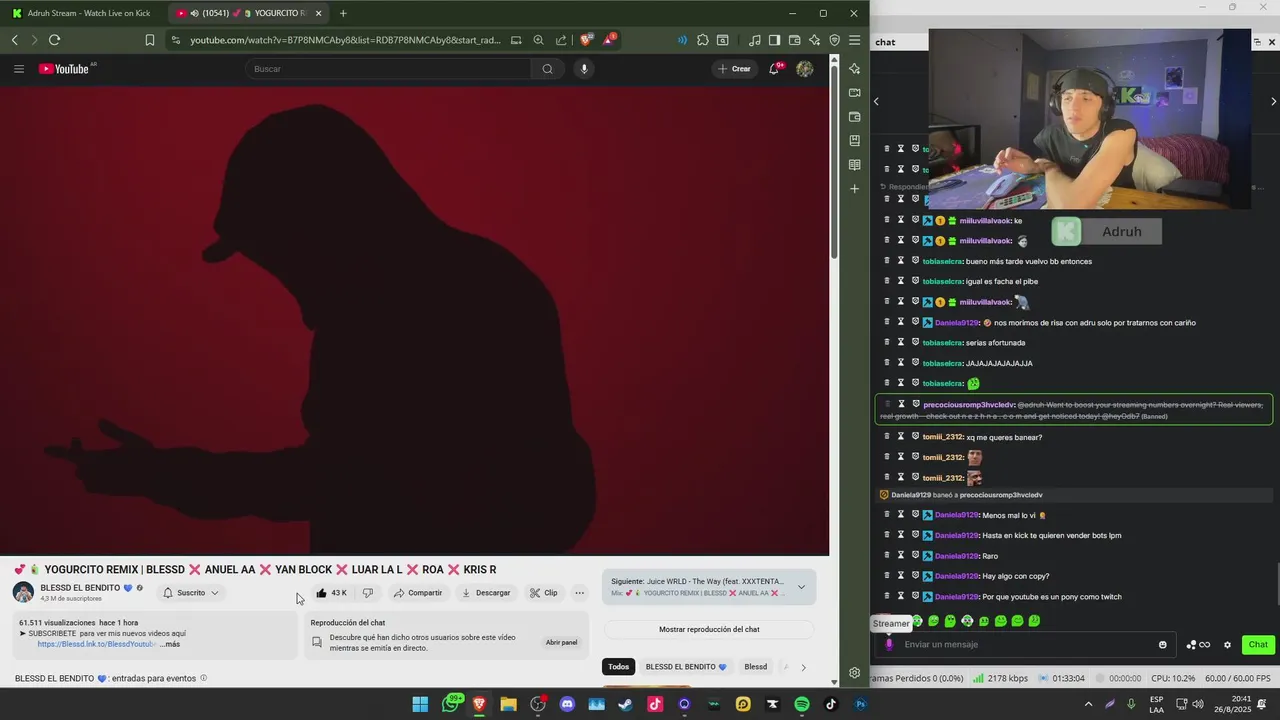Open chat settings gear icon
Image resolution: width=1280 pixels, height=720 pixels.
coord(1227,645)
